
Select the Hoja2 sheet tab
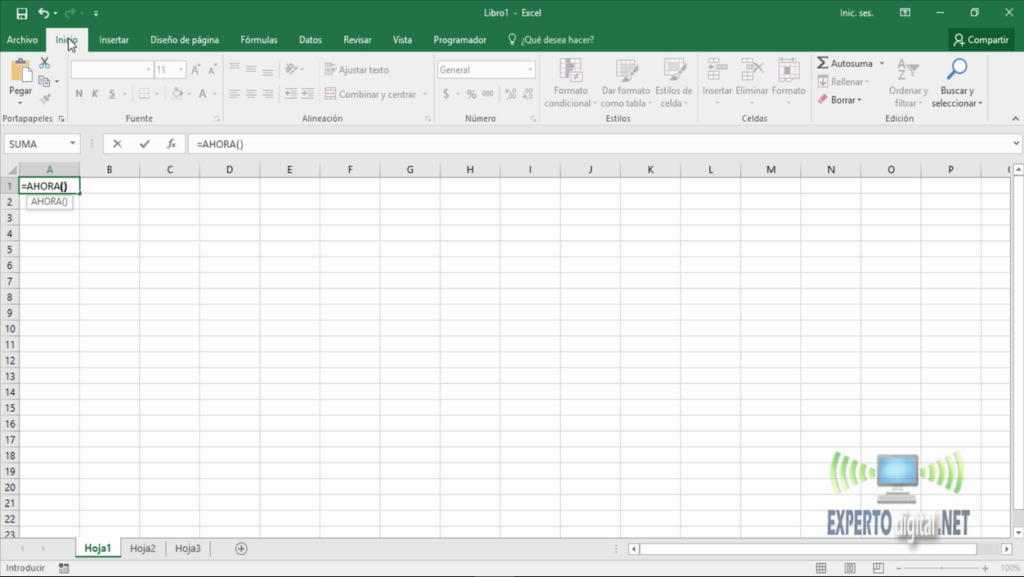(x=142, y=548)
